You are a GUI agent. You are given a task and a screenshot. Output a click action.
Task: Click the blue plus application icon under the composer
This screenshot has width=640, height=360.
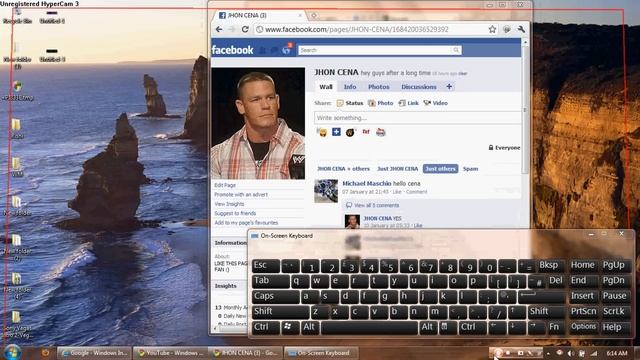[336, 132]
